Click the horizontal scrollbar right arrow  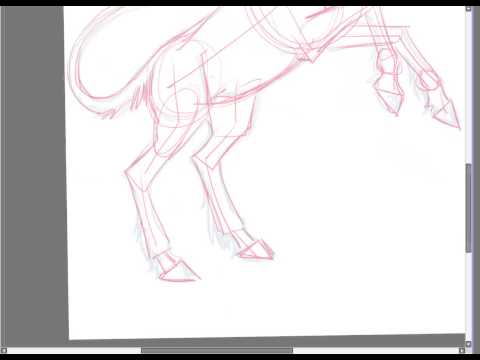click(462, 350)
